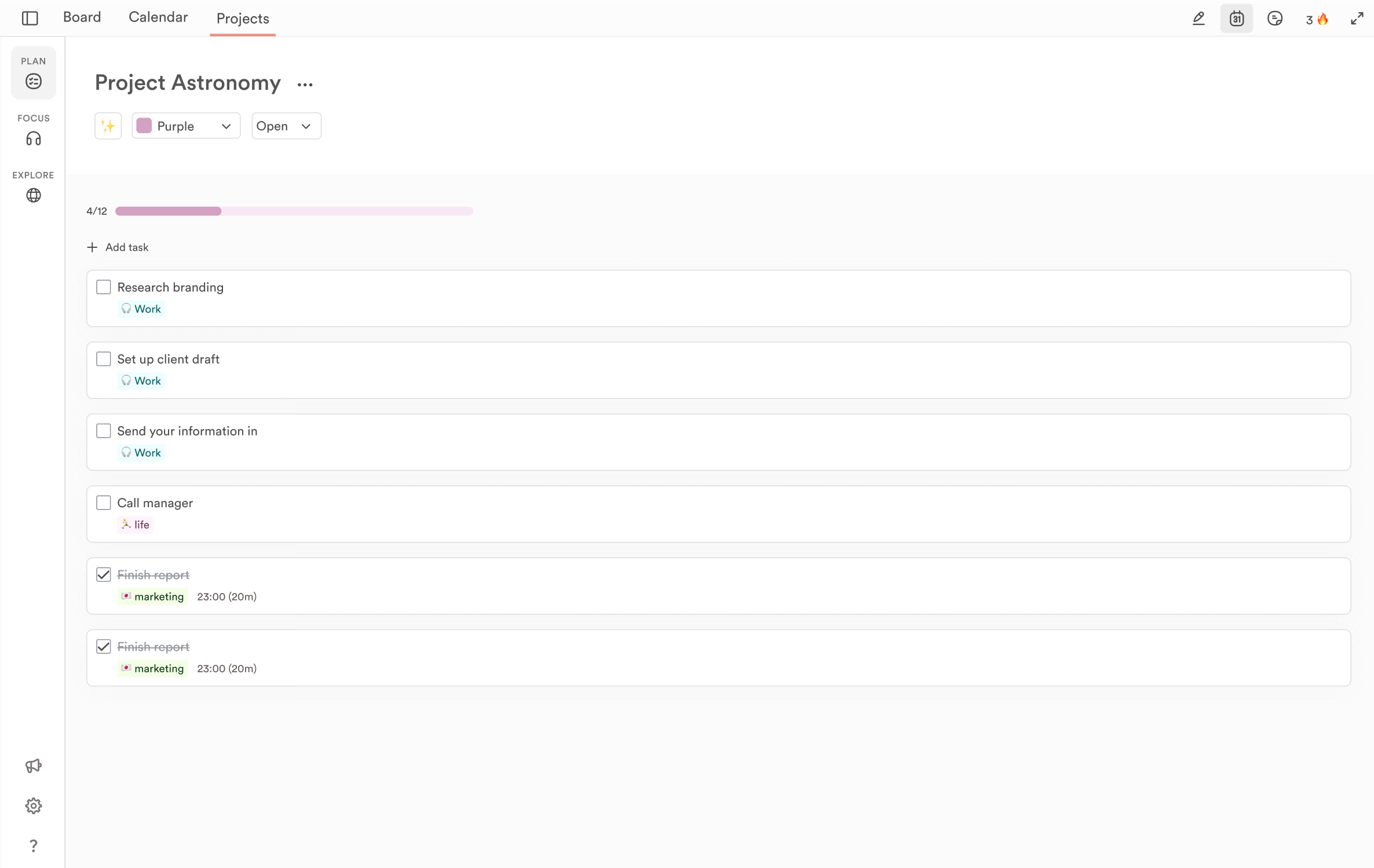The height and width of the screenshot is (868, 1374).
Task: Click the pencil edit icon
Action: click(1198, 19)
